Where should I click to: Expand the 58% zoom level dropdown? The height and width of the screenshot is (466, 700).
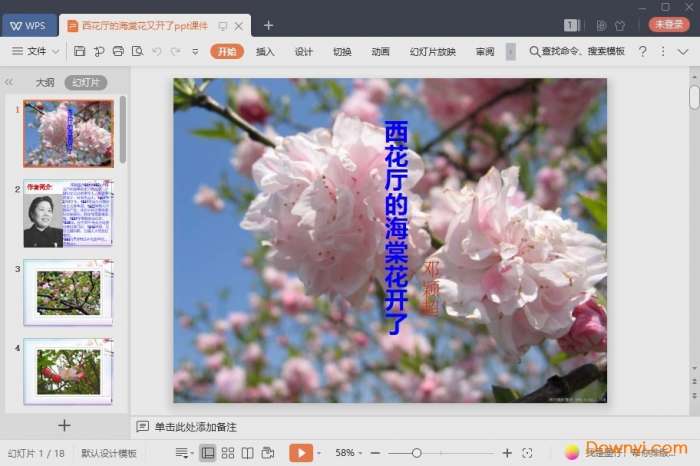[x=350, y=453]
